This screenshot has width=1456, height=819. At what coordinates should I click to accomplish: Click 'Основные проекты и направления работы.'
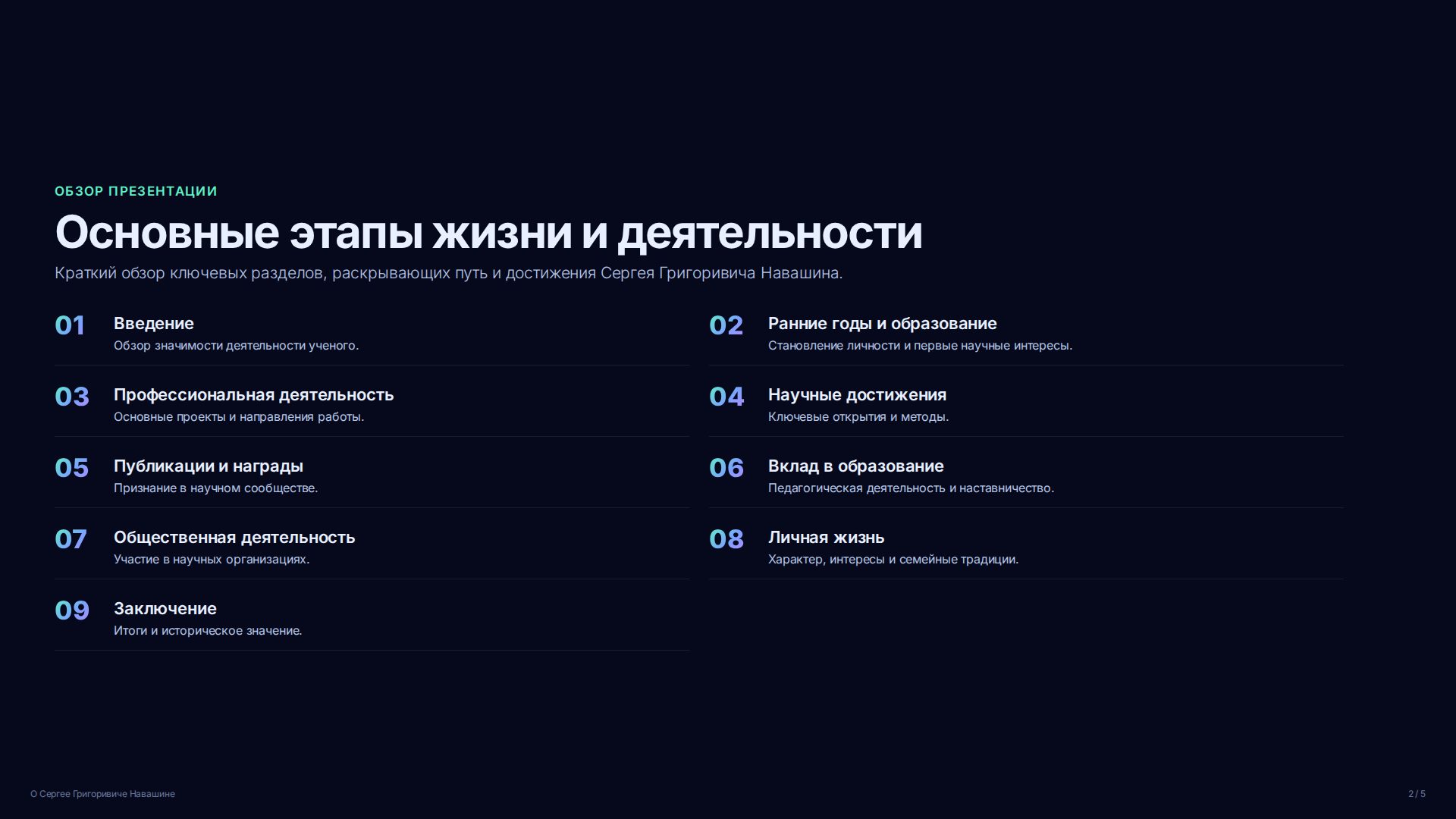tap(239, 417)
